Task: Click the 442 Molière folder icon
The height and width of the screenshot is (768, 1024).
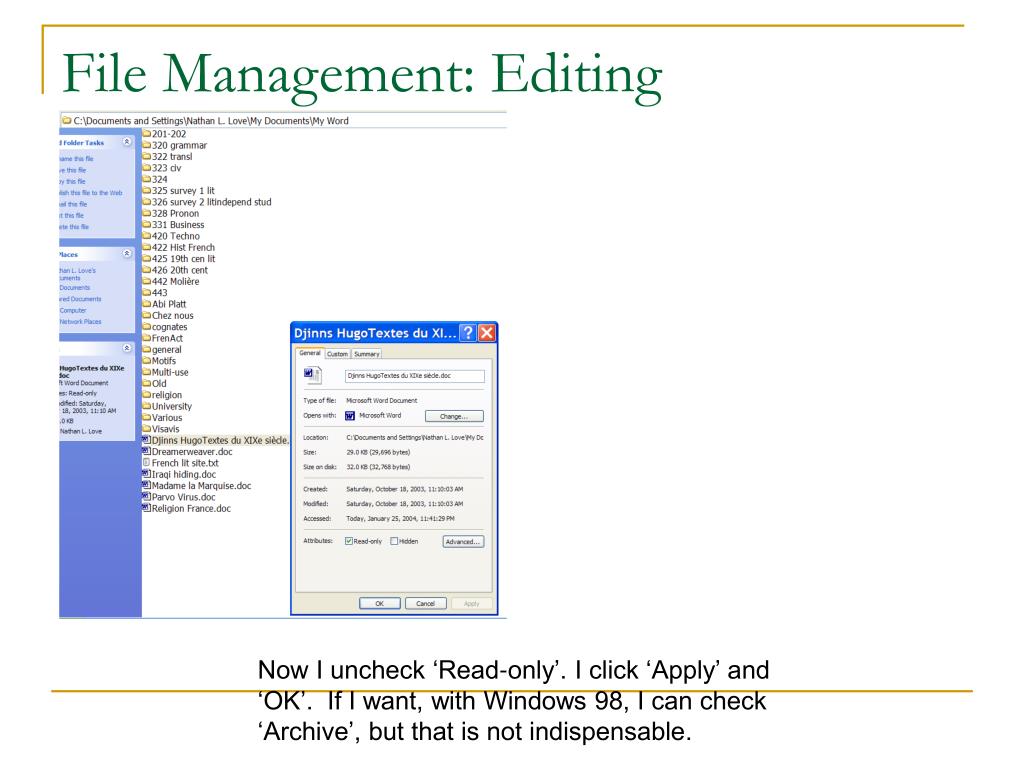Action: coord(147,281)
